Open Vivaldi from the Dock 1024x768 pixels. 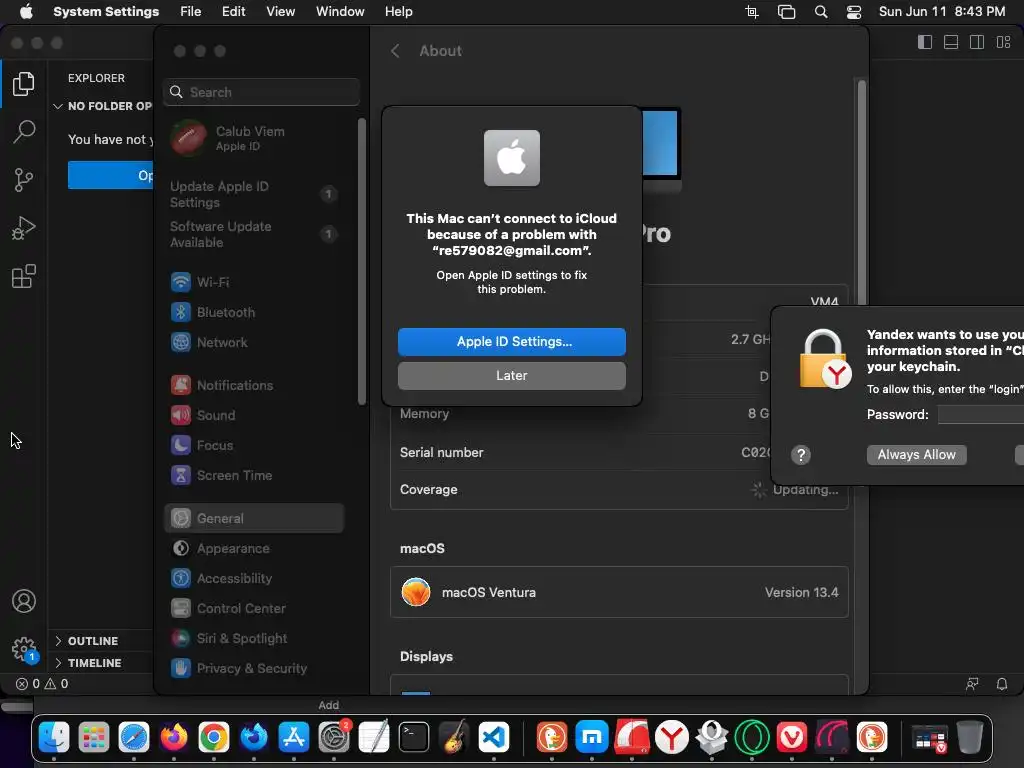point(792,738)
